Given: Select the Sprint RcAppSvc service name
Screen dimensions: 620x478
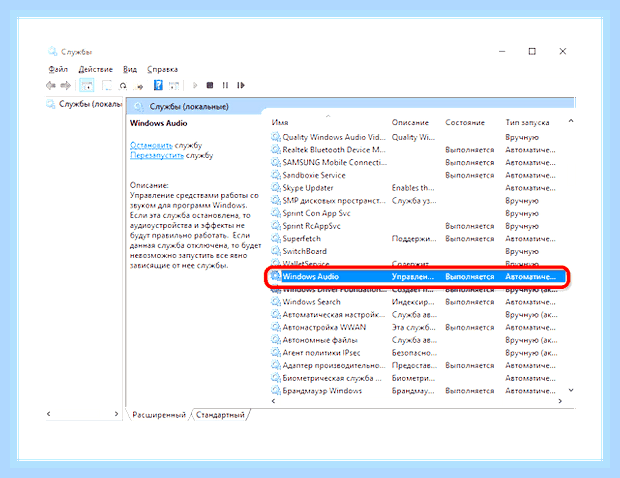Looking at the screenshot, I should [x=311, y=226].
